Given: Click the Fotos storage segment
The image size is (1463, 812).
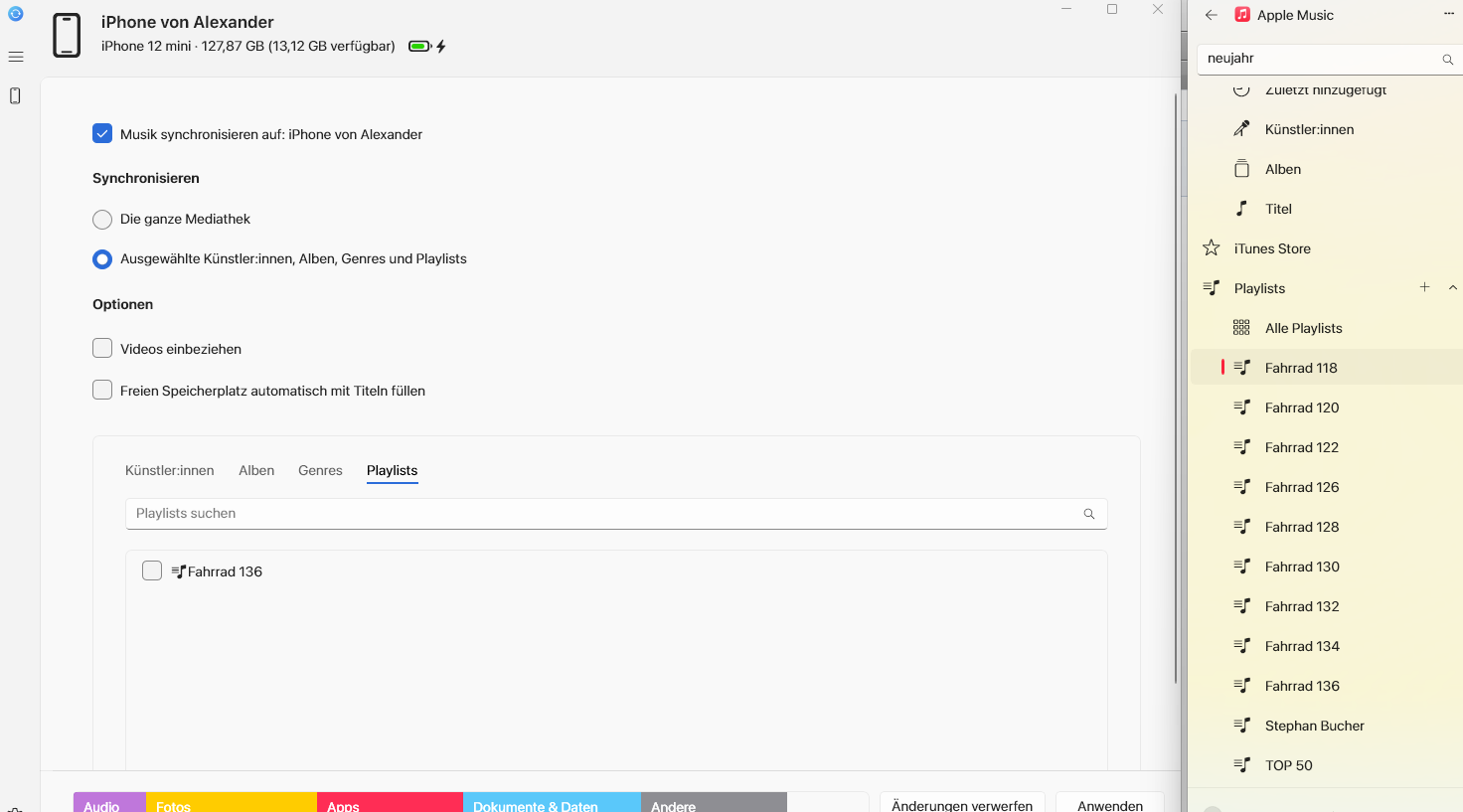Looking at the screenshot, I should (232, 802).
